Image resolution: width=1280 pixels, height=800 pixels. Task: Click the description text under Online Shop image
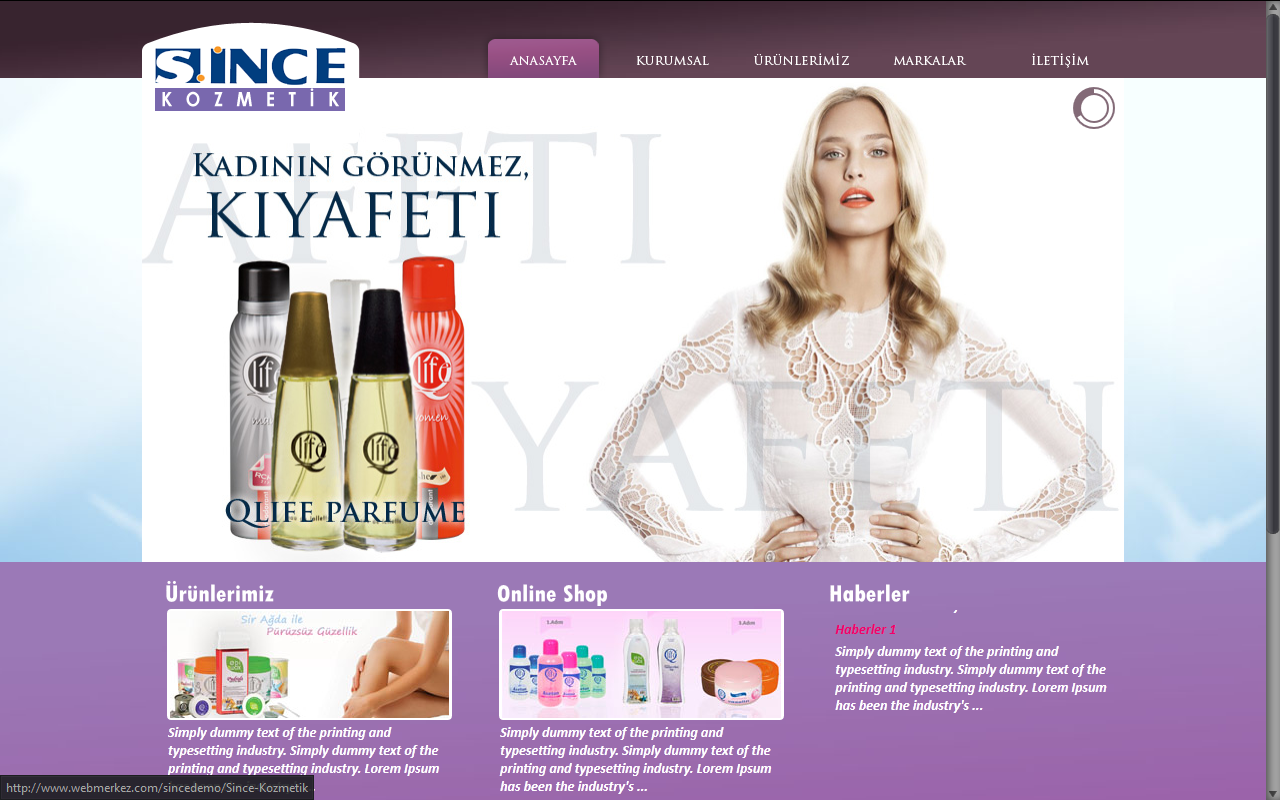point(635,759)
